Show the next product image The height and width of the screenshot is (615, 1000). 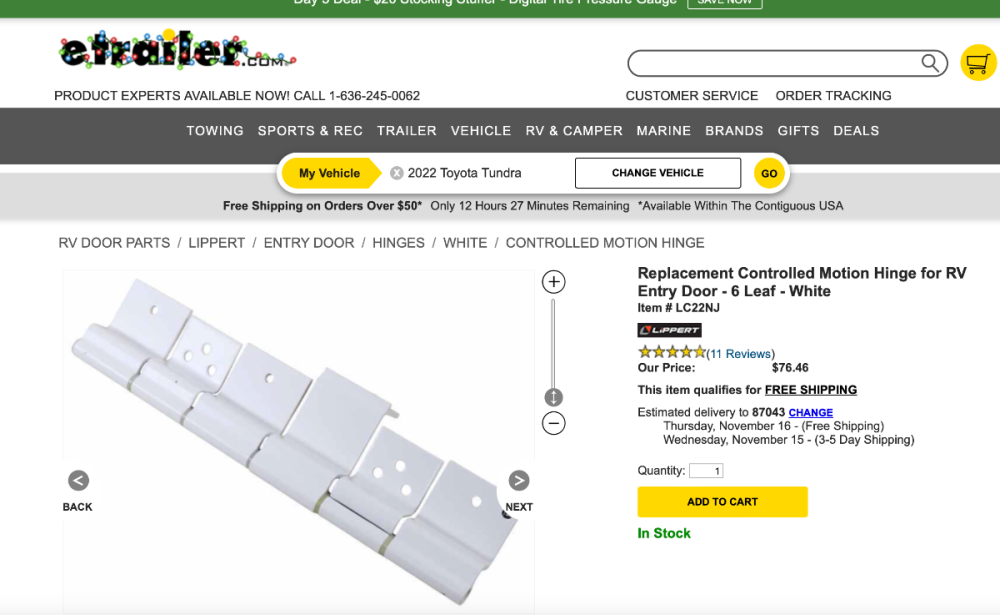tap(518, 480)
